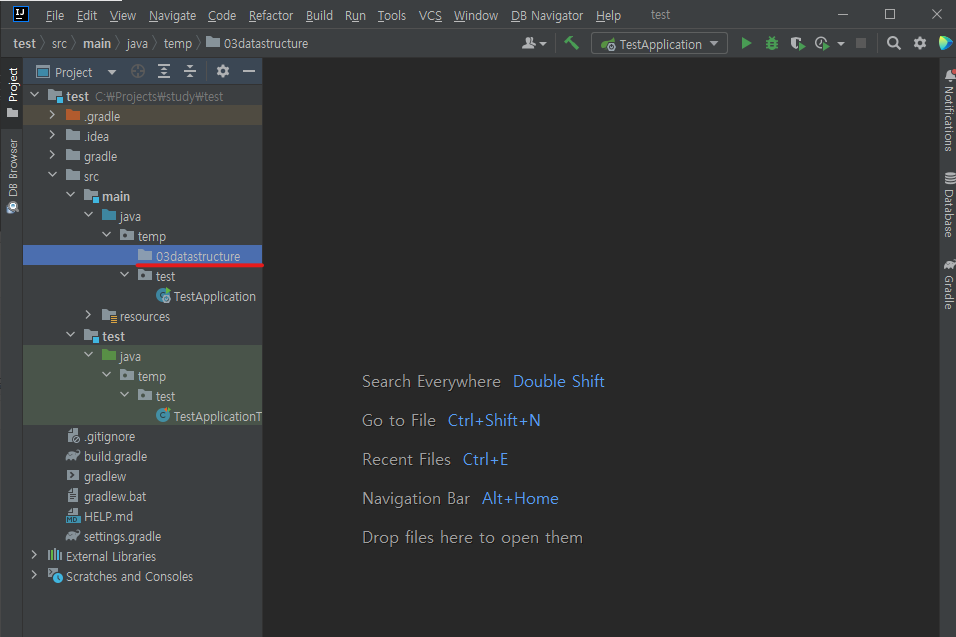Viewport: 956px width, 637px height.
Task: Open the Project view dropdown
Action: [76, 72]
